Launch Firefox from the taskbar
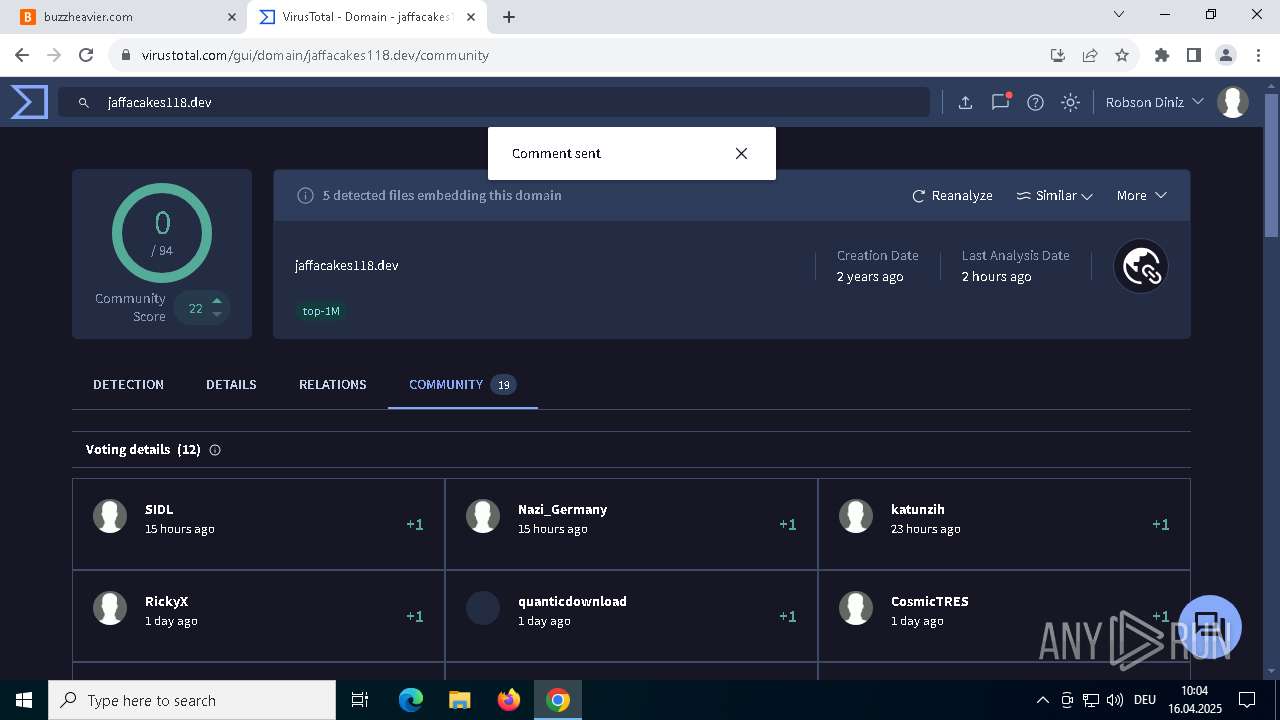The height and width of the screenshot is (720, 1280). 509,700
